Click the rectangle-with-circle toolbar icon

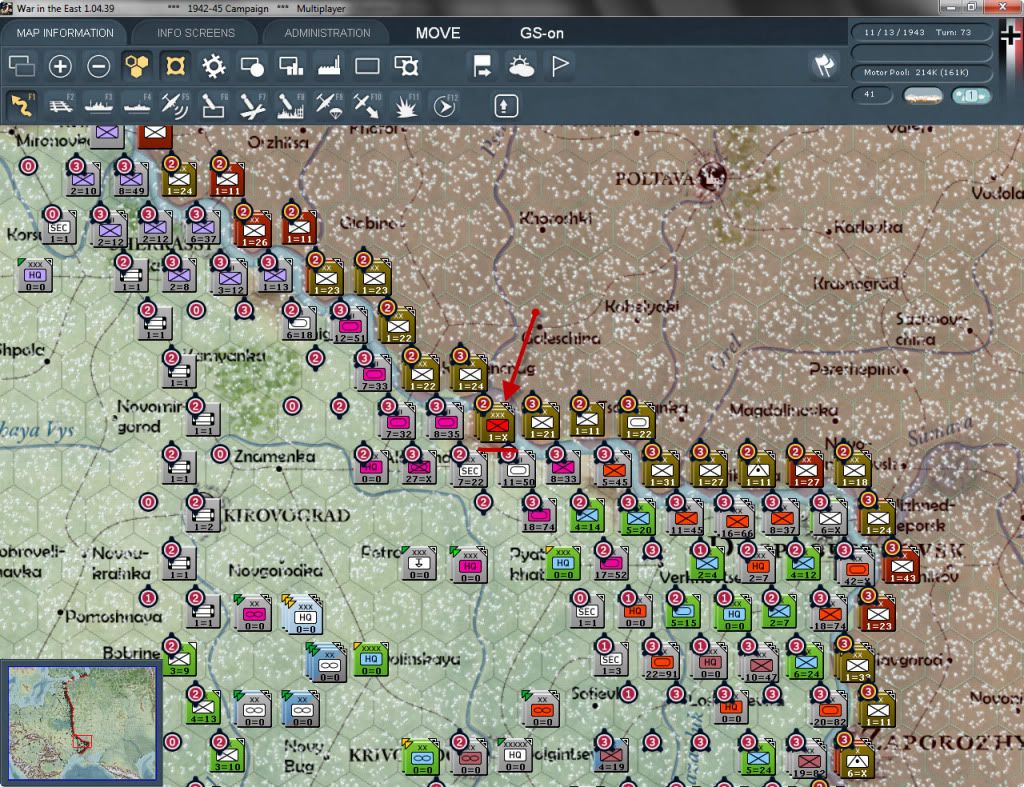click(252, 66)
